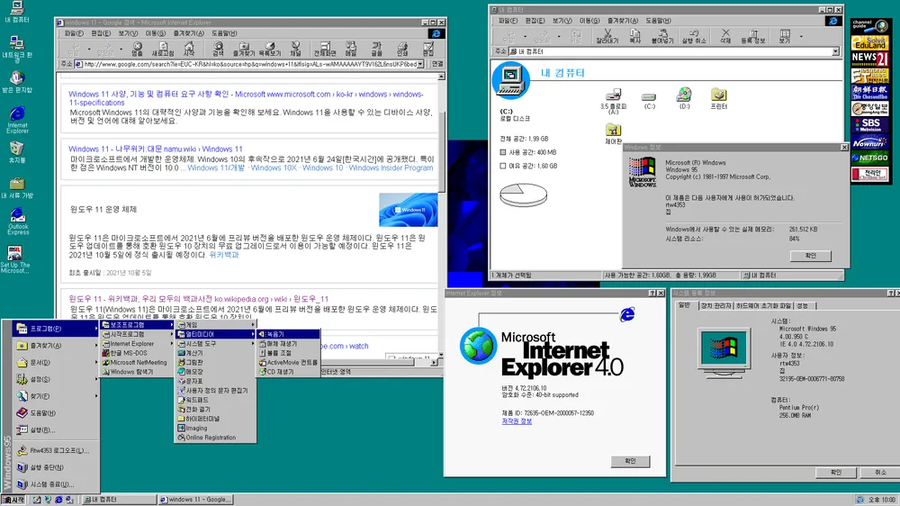Click OK (확인) in the Windows about dialog
The width and height of the screenshot is (900, 506).
pyautogui.click(x=810, y=256)
